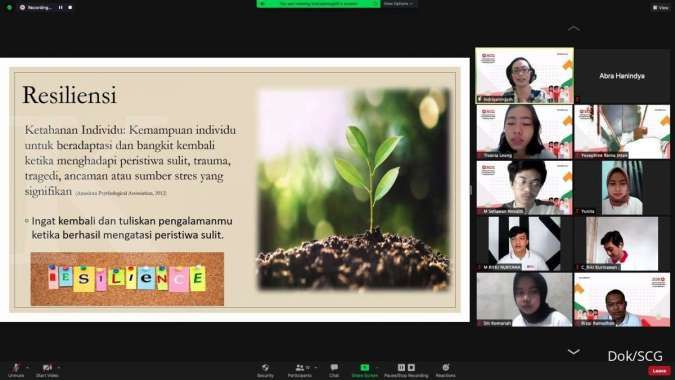The width and height of the screenshot is (675, 380).
Task: Select the M Setiawan participant video
Action: click(524, 188)
